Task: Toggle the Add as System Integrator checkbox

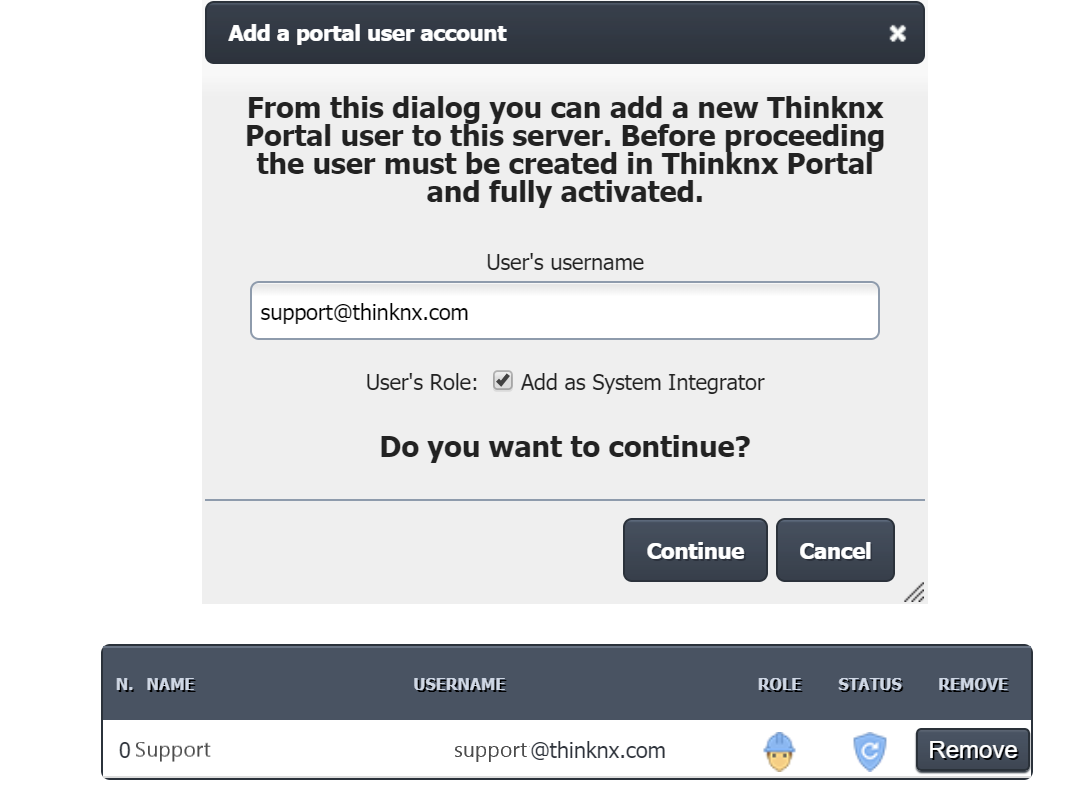Action: point(503,381)
